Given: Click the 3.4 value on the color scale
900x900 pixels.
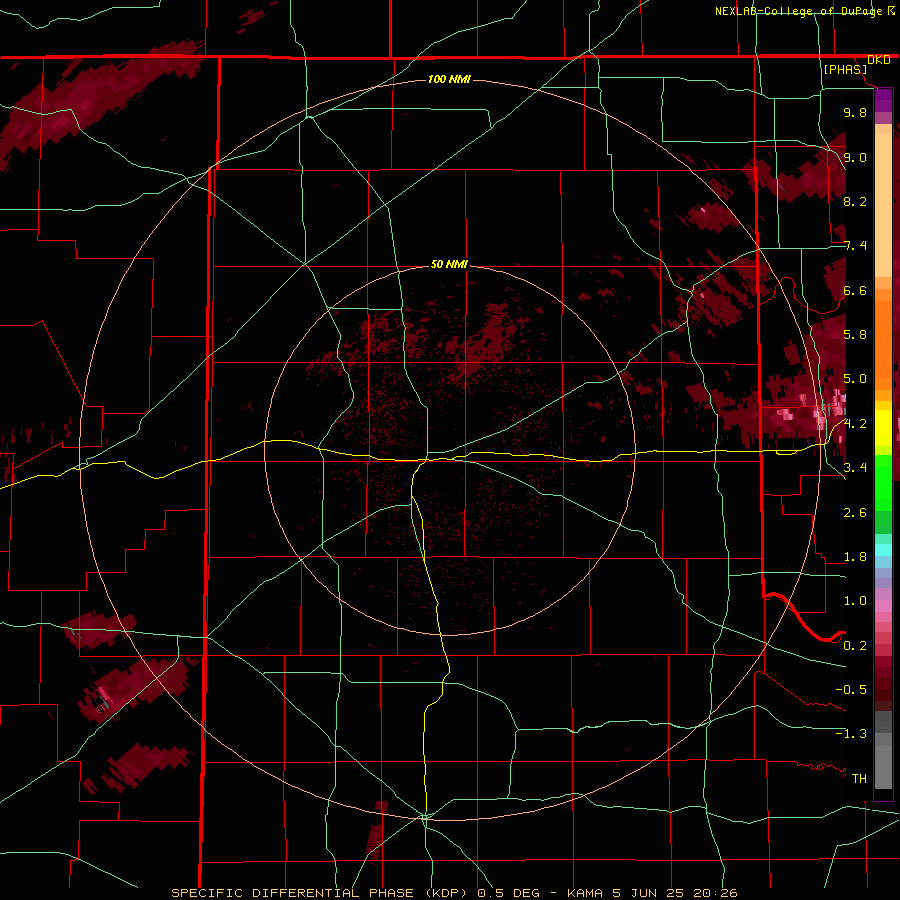Looking at the screenshot, I should [x=855, y=468].
